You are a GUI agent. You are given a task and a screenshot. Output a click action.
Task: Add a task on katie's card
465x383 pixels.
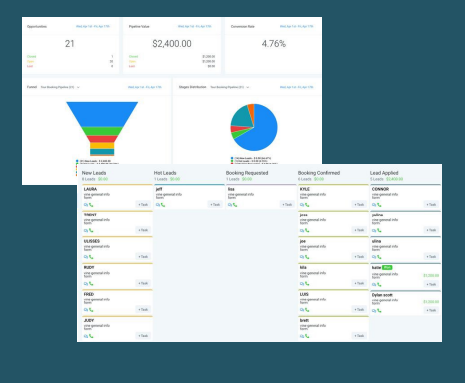[431, 284]
